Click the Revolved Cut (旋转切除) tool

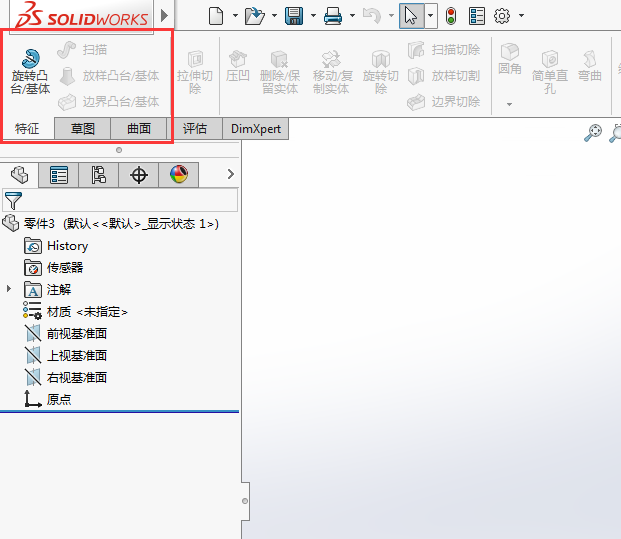coord(381,72)
